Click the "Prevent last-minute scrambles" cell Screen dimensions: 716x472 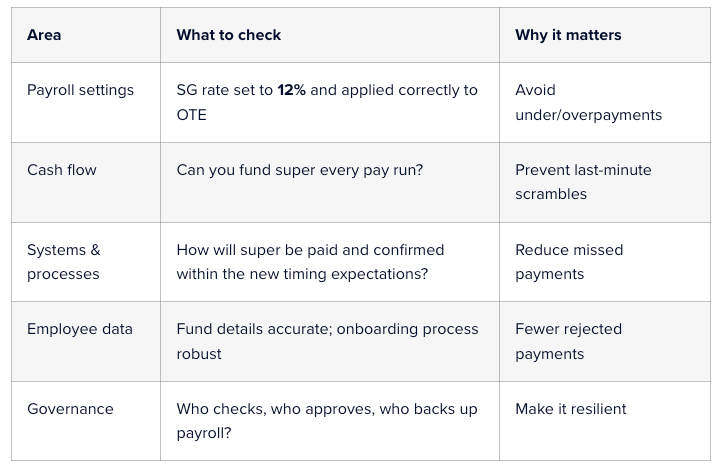[583, 182]
